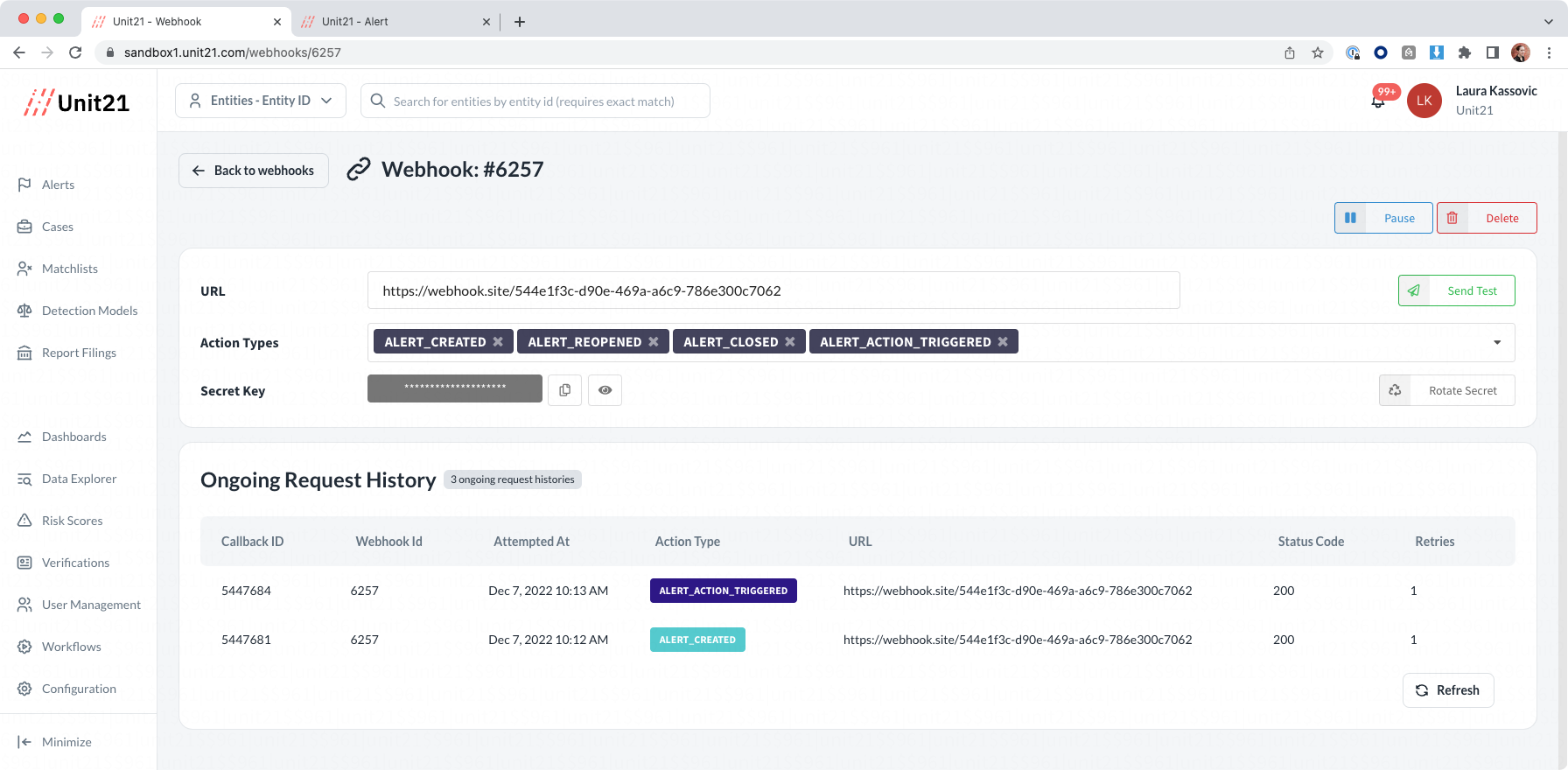Toggle browser side panel icon

point(1493,52)
